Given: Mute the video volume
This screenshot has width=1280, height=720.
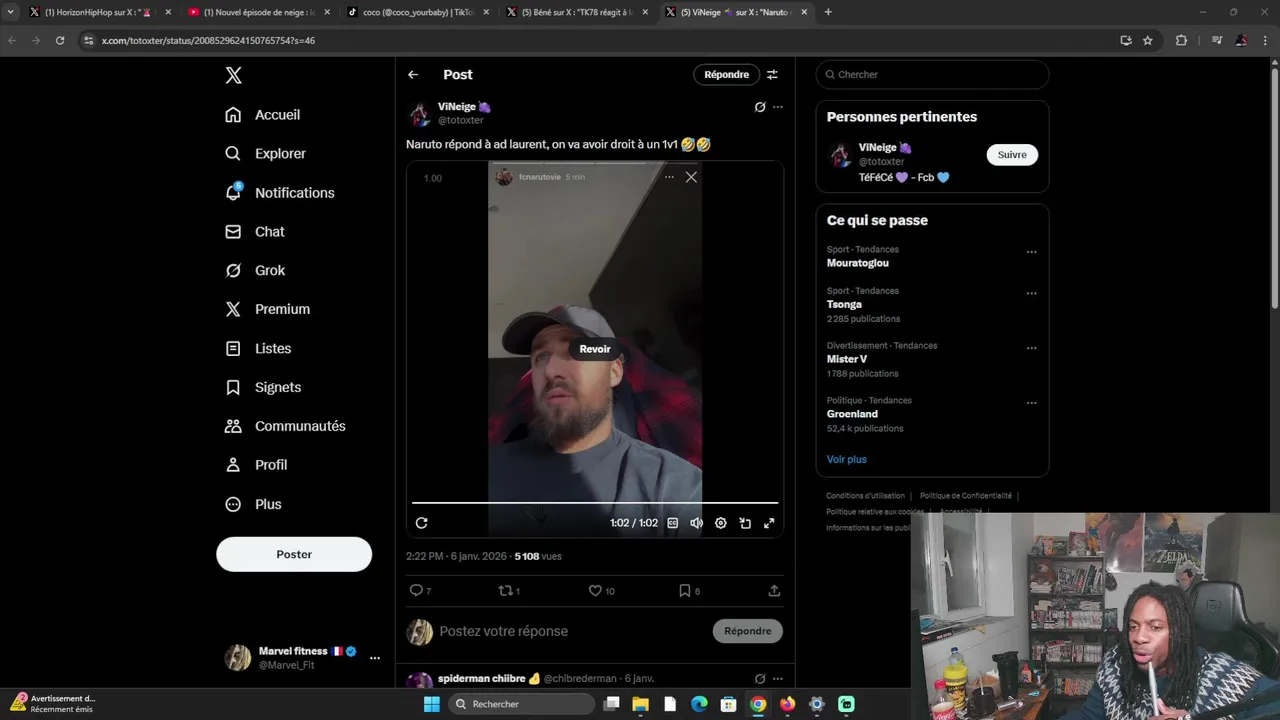Looking at the screenshot, I should tap(697, 523).
